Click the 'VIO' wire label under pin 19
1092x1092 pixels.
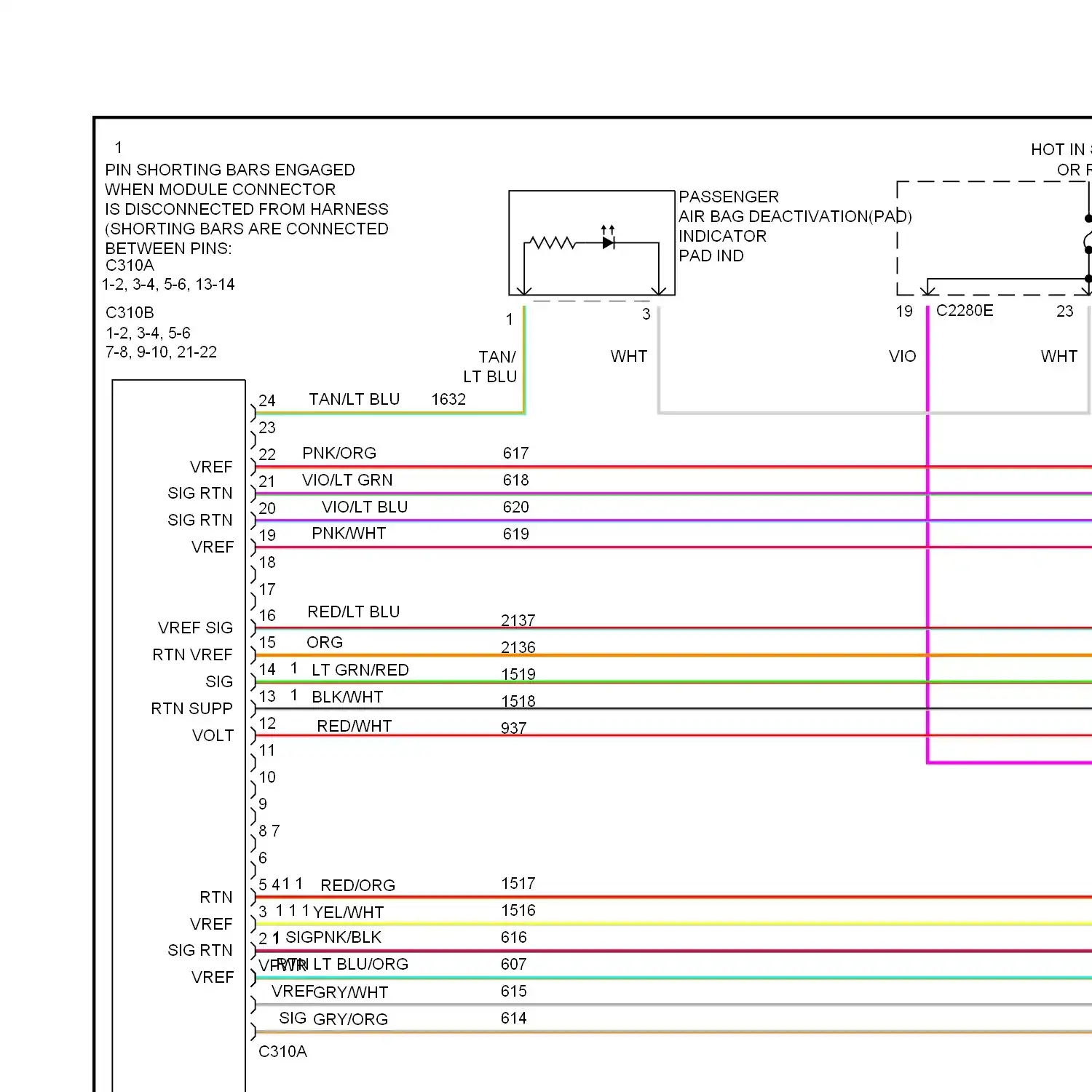coord(903,357)
